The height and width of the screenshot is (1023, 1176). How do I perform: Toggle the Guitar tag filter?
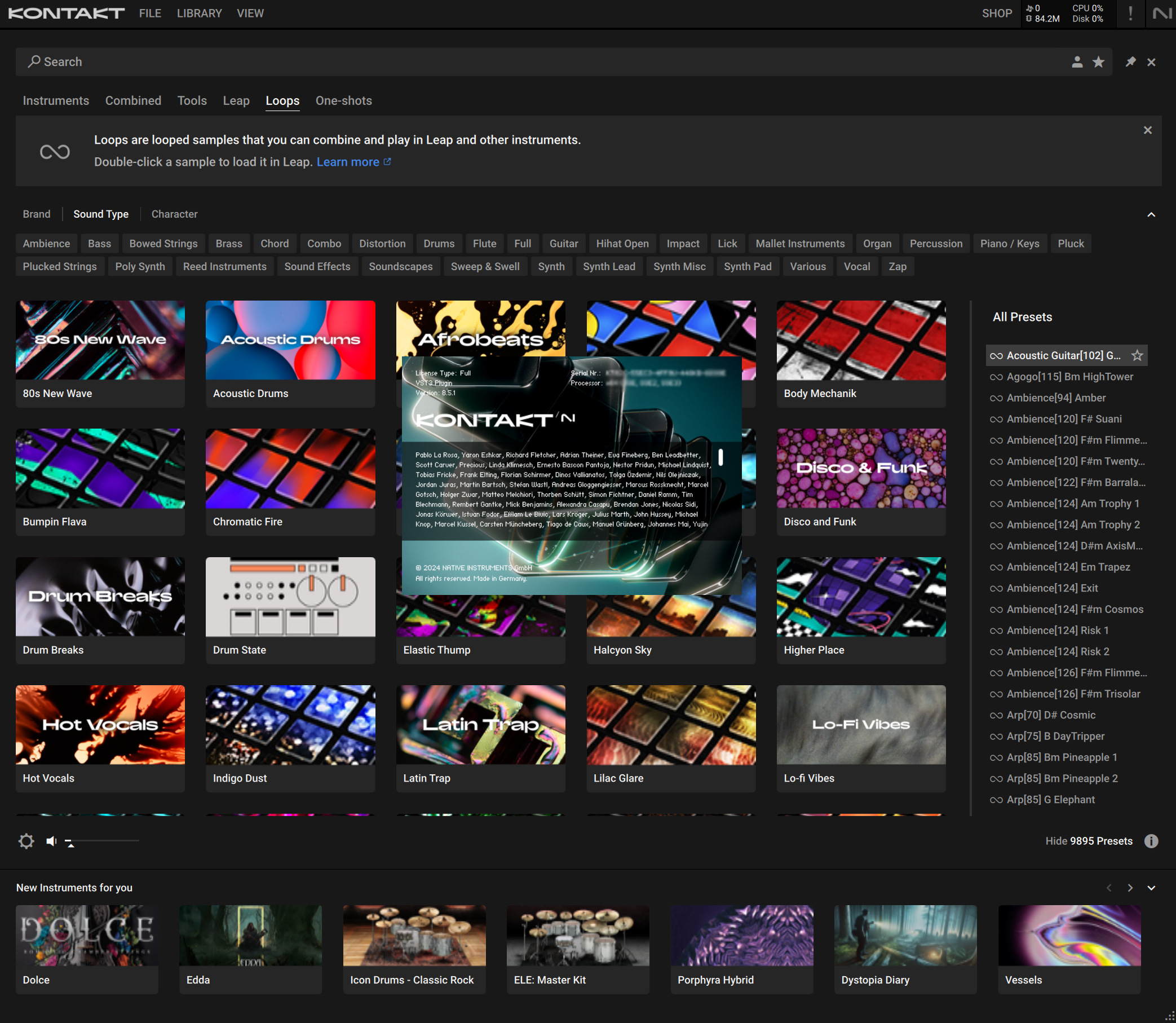click(564, 244)
